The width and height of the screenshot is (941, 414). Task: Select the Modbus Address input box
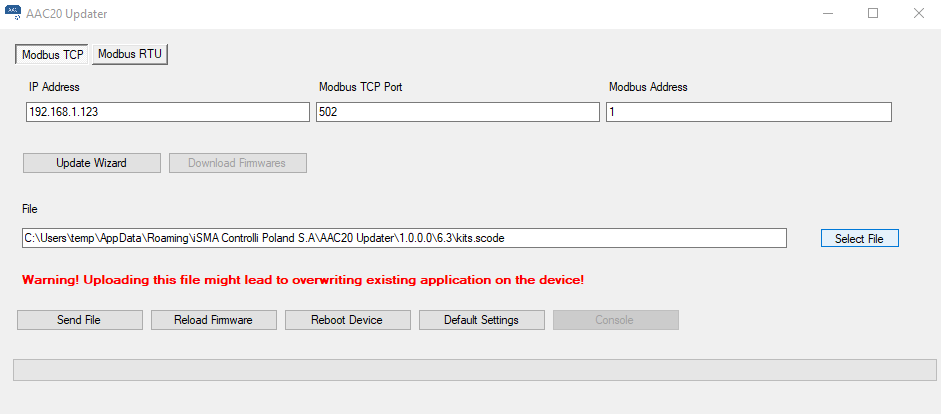coord(748,112)
